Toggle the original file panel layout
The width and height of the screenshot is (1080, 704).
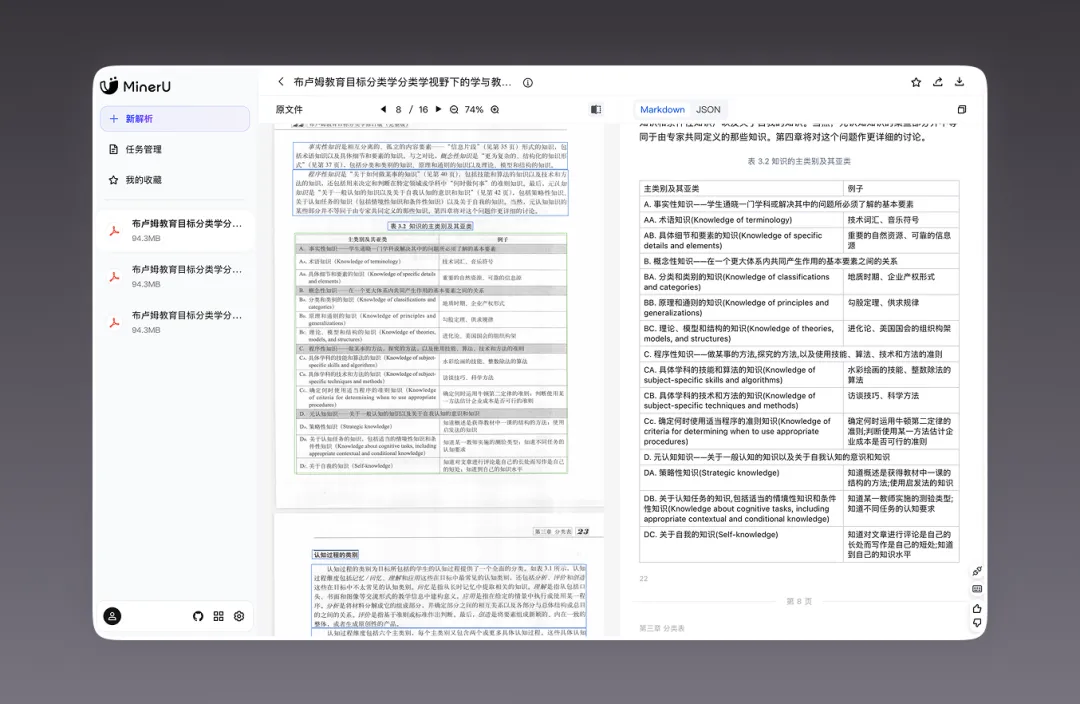pos(596,110)
